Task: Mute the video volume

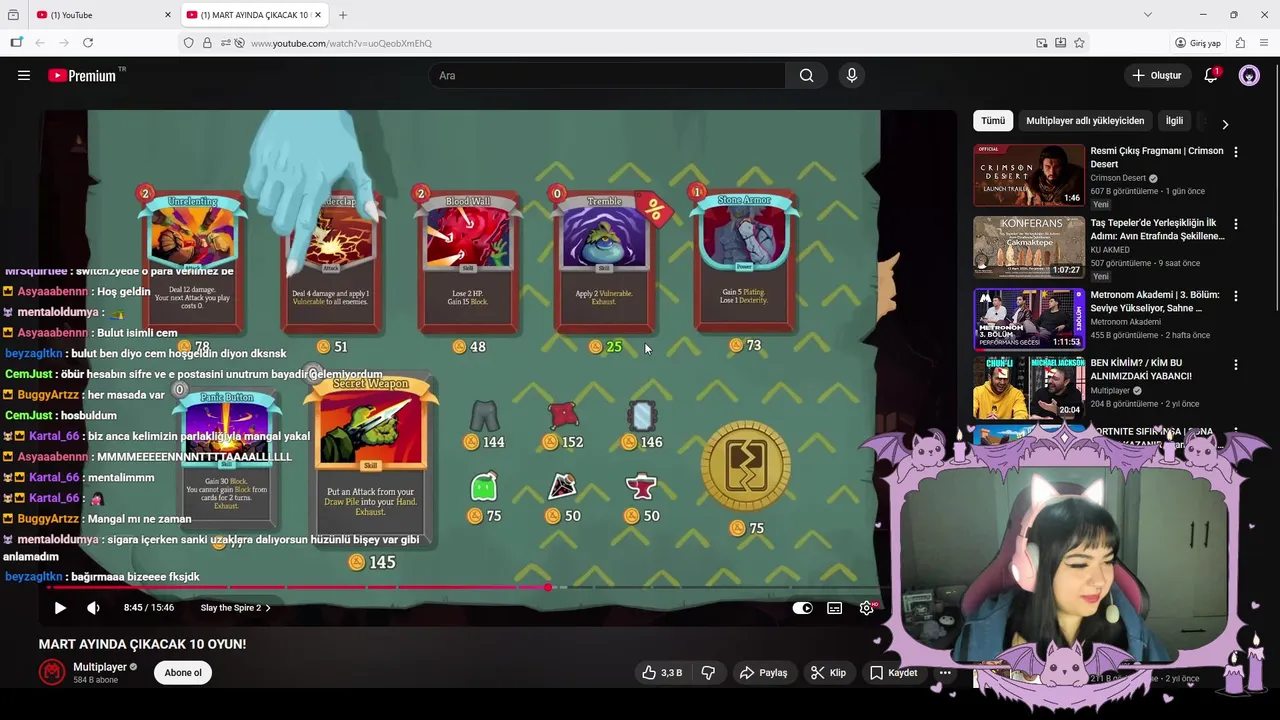Action: (93, 607)
